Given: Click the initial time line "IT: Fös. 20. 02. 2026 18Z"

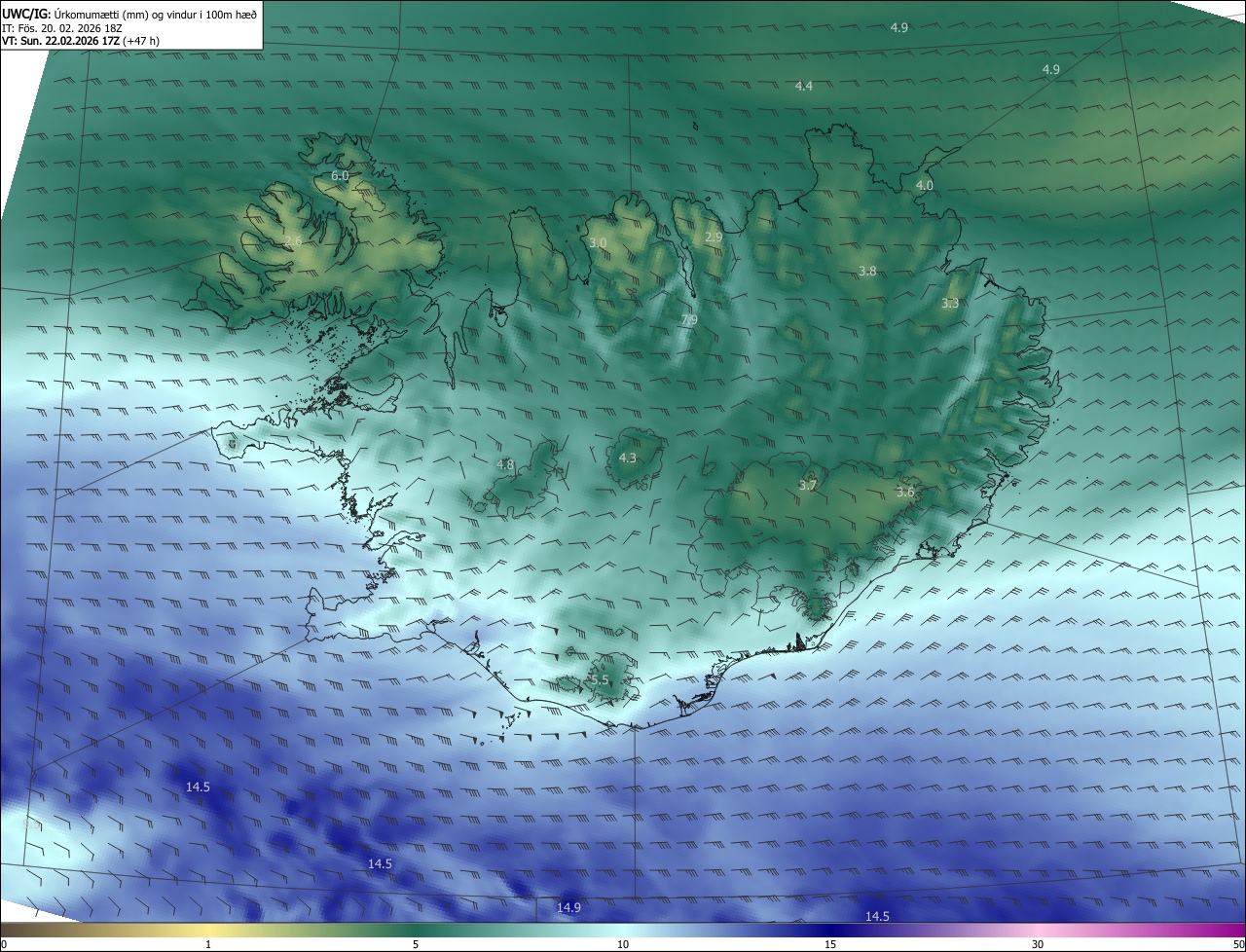Looking at the screenshot, I should coord(61,27).
